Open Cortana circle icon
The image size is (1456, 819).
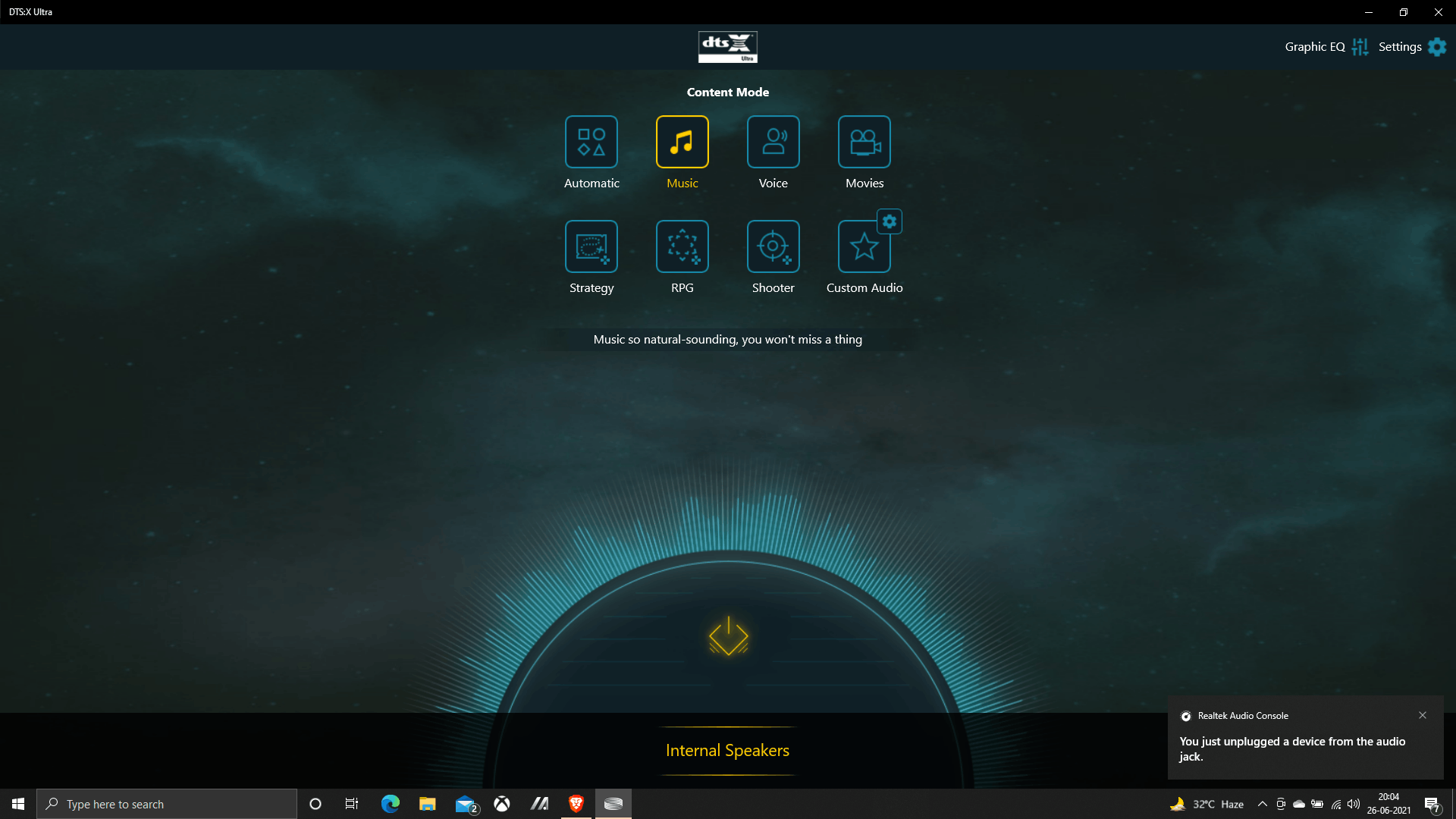pos(315,804)
